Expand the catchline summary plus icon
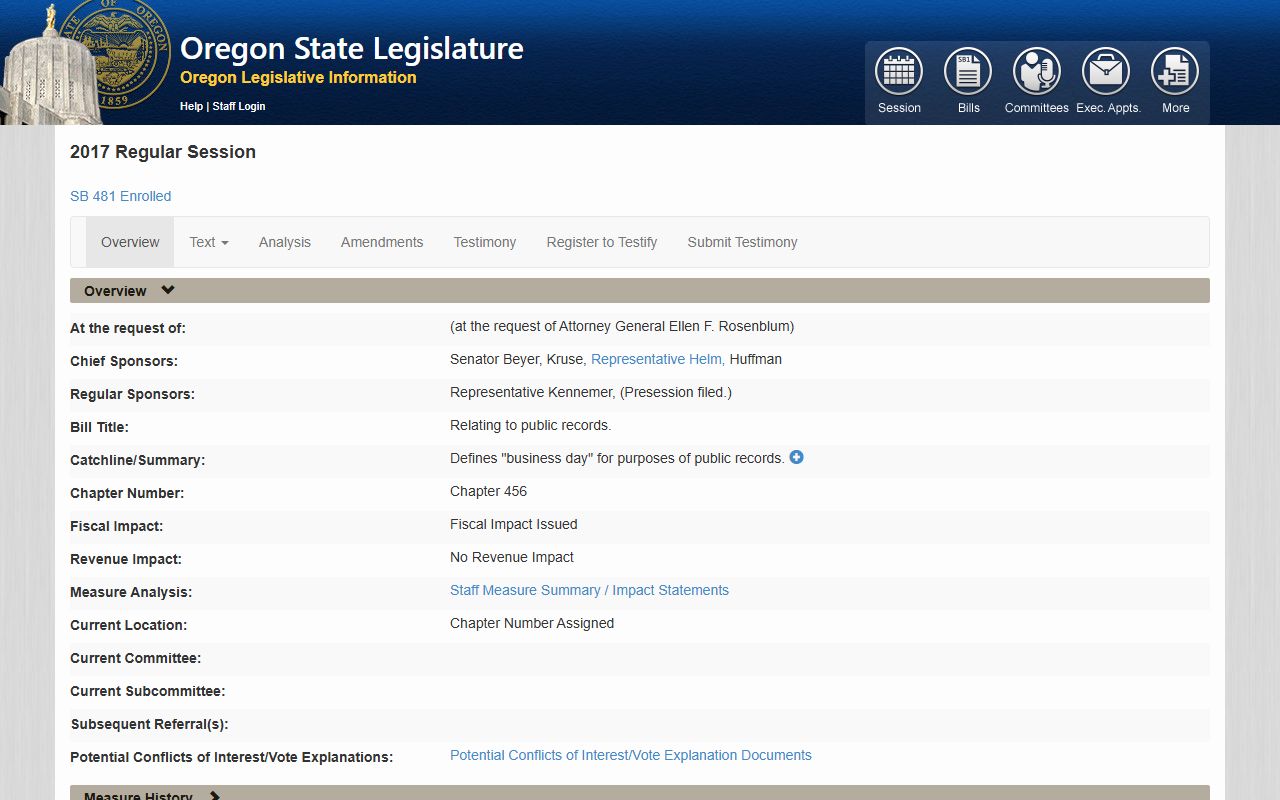The width and height of the screenshot is (1280, 800). coord(796,457)
